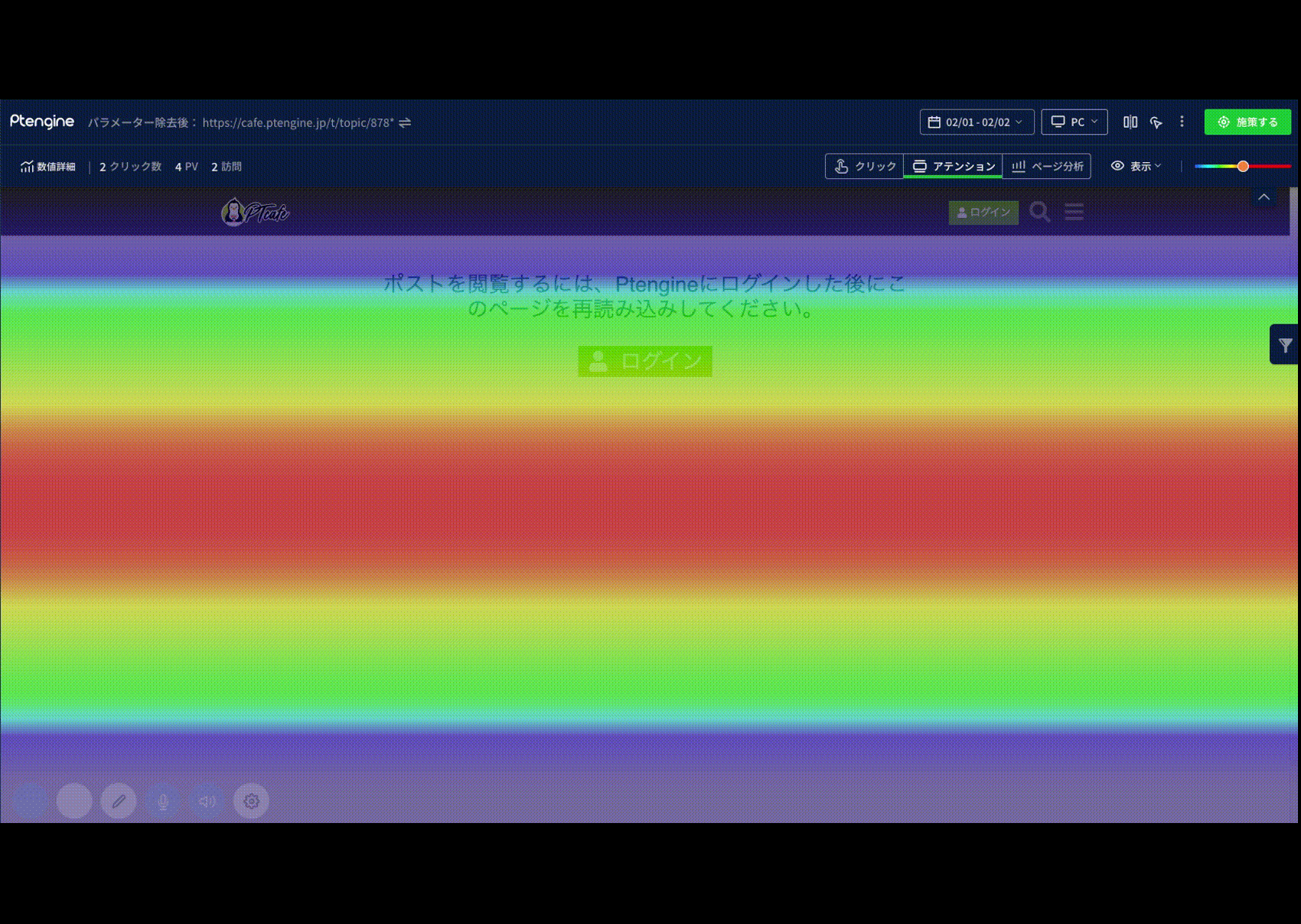Switch to the クリック heatmap tab

click(865, 166)
